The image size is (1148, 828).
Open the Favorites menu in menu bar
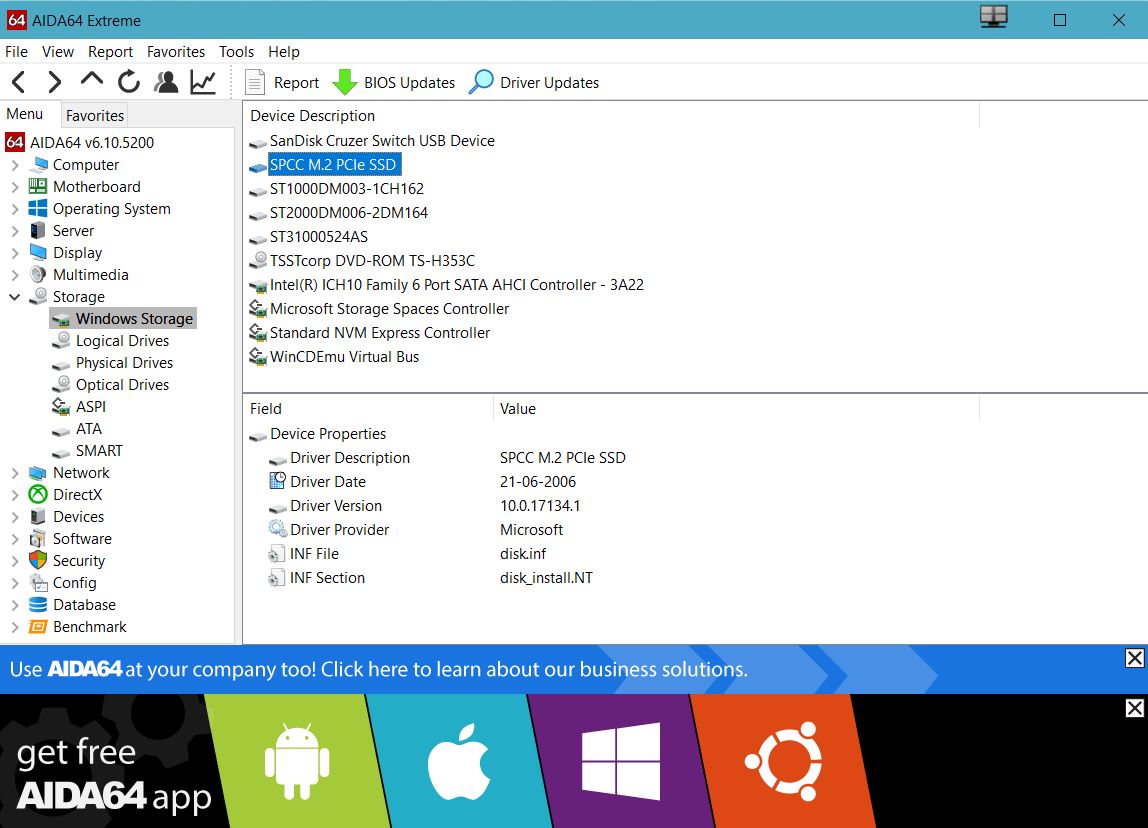point(176,52)
